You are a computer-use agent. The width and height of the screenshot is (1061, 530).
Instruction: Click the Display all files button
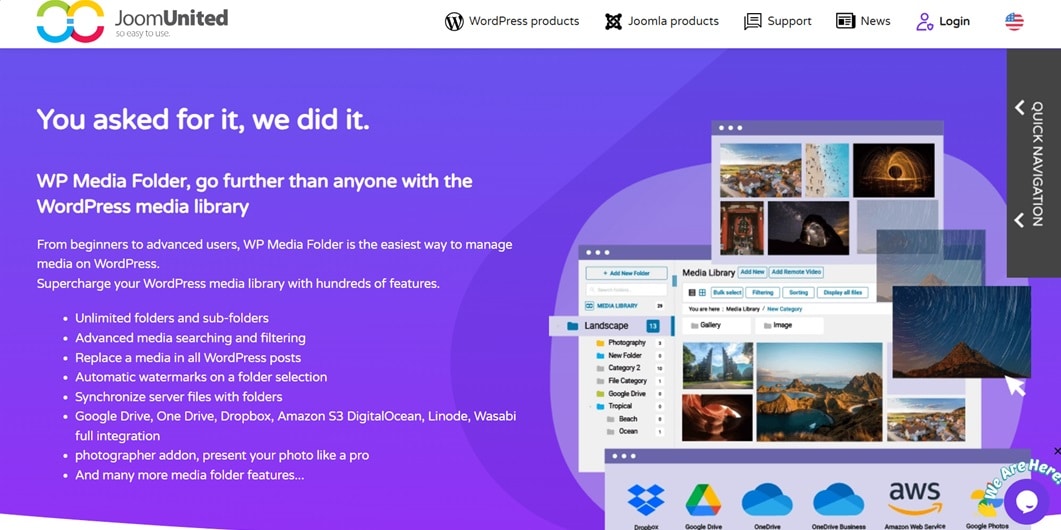tap(842, 292)
